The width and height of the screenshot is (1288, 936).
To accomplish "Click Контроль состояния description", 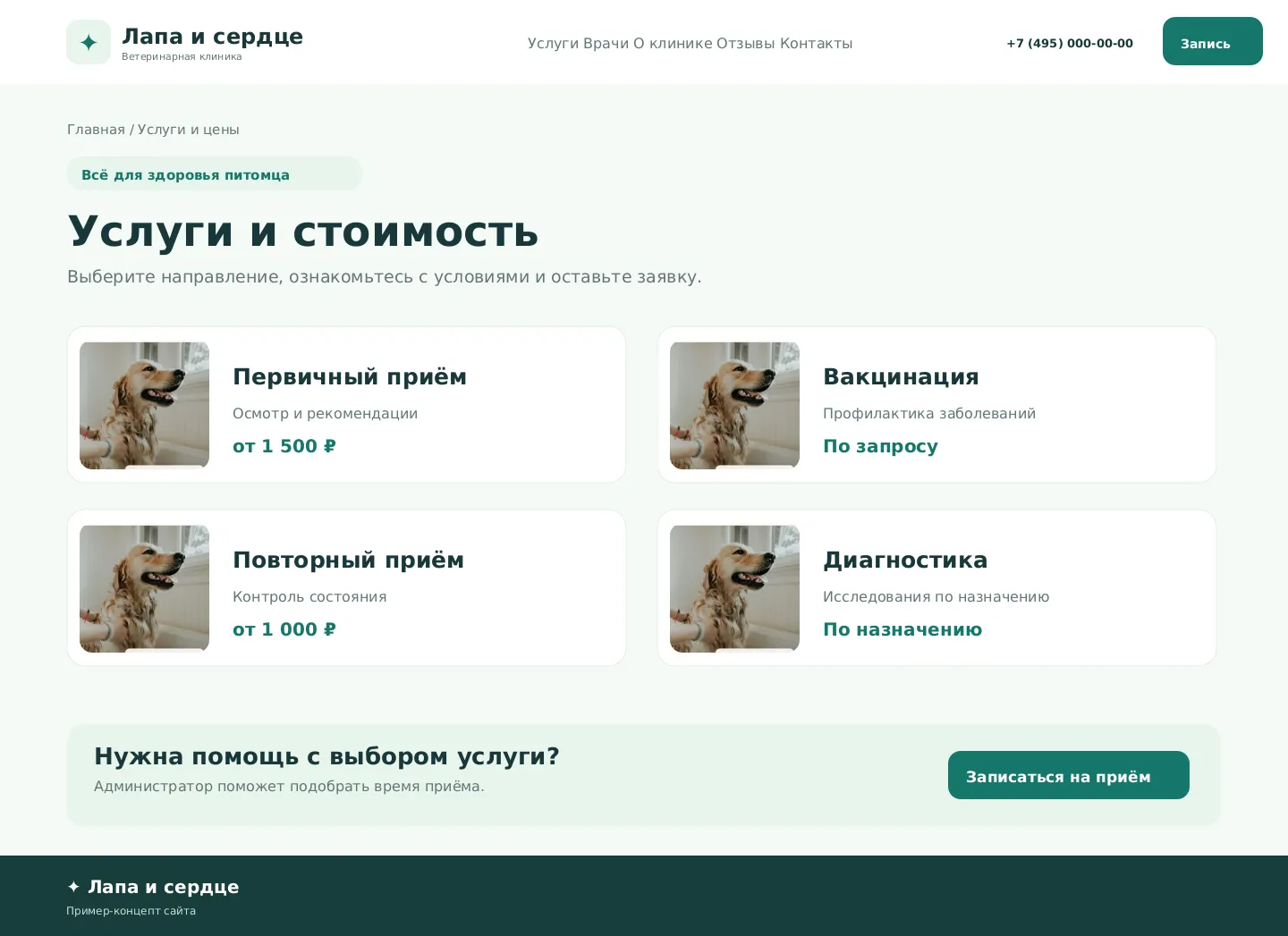I will (309, 596).
